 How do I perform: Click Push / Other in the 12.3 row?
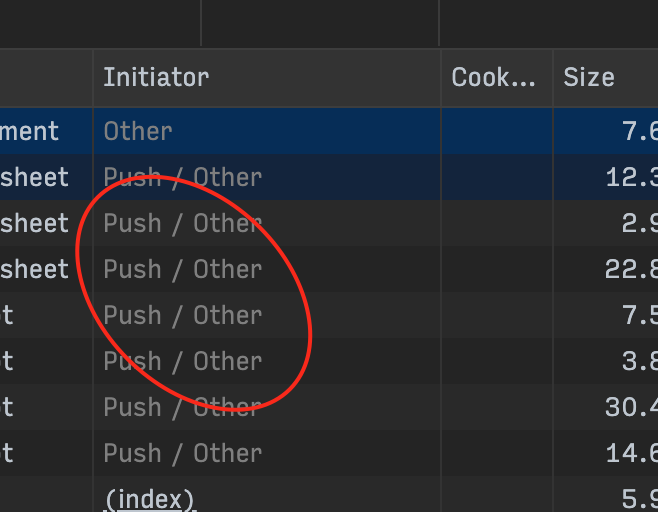183,177
